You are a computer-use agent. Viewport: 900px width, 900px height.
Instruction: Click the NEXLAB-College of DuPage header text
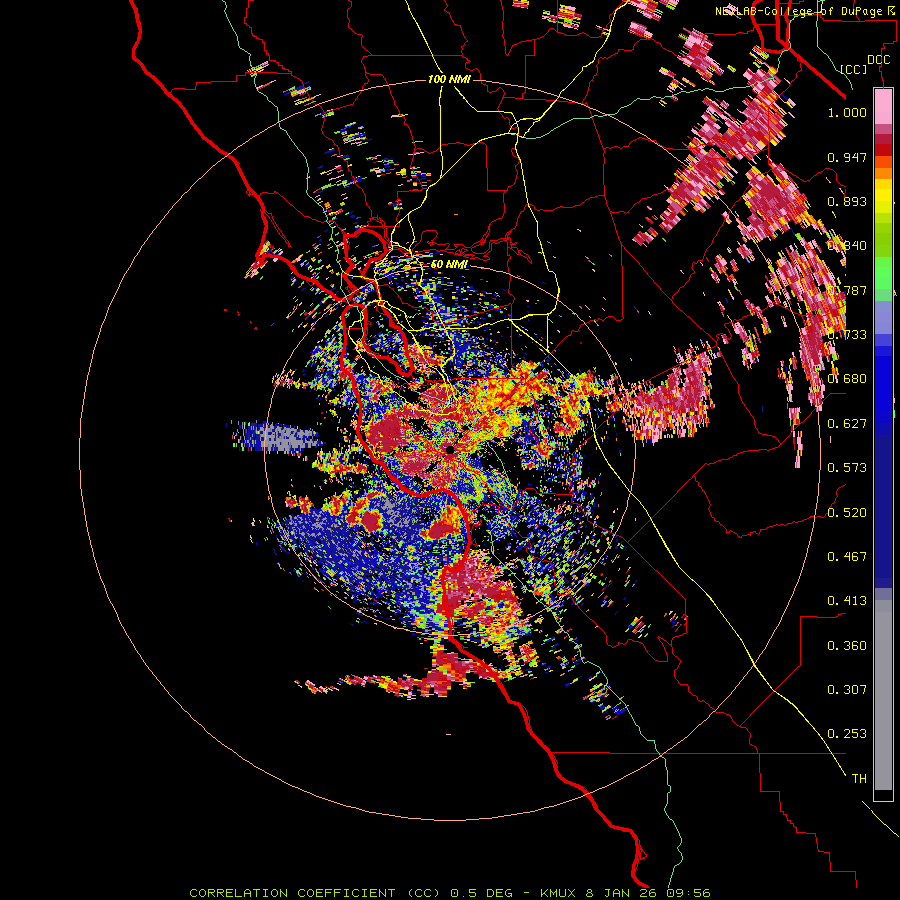point(807,11)
